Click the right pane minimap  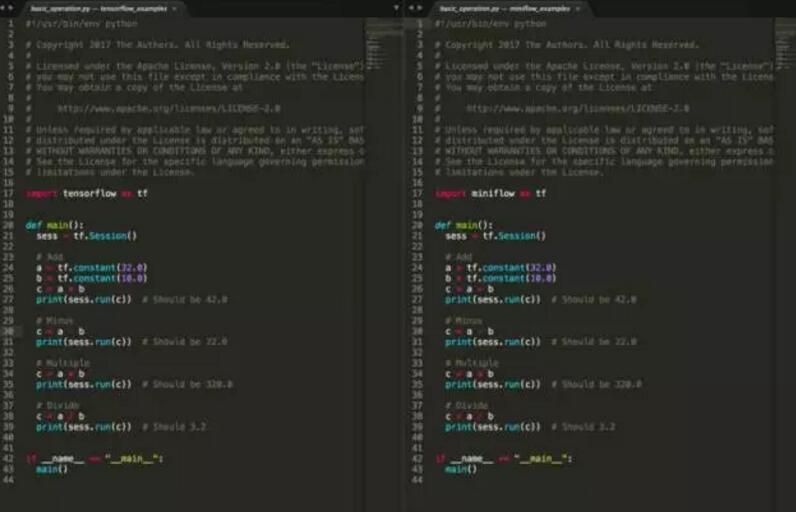(x=785, y=46)
